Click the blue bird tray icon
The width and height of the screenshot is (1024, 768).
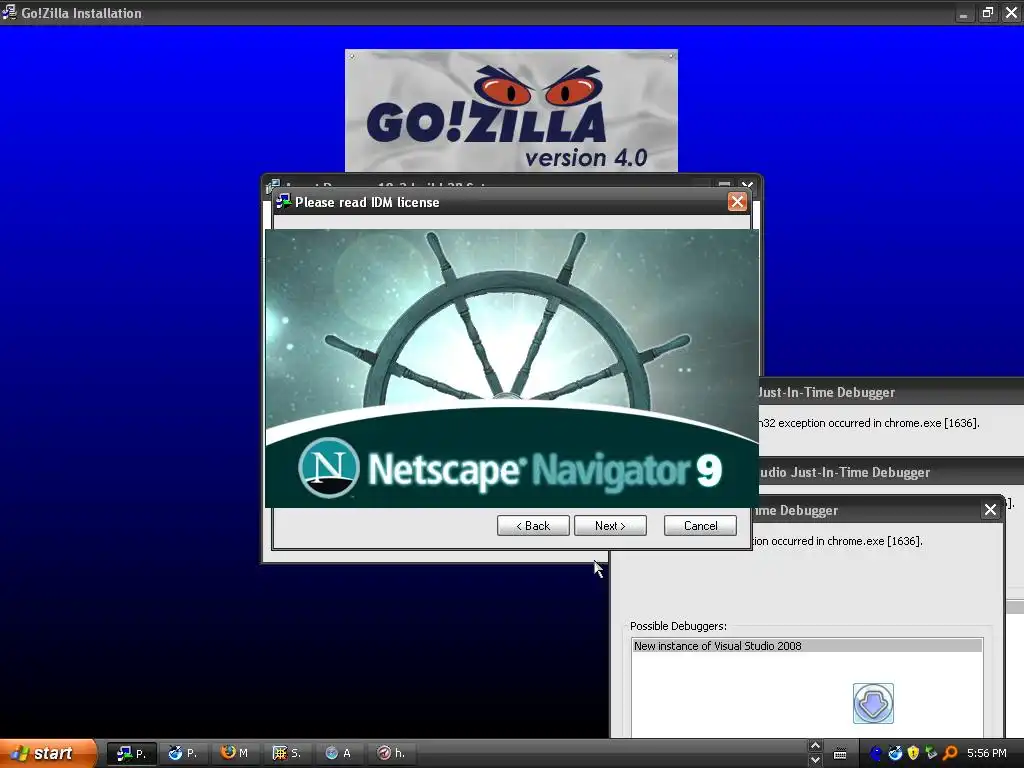coord(895,754)
